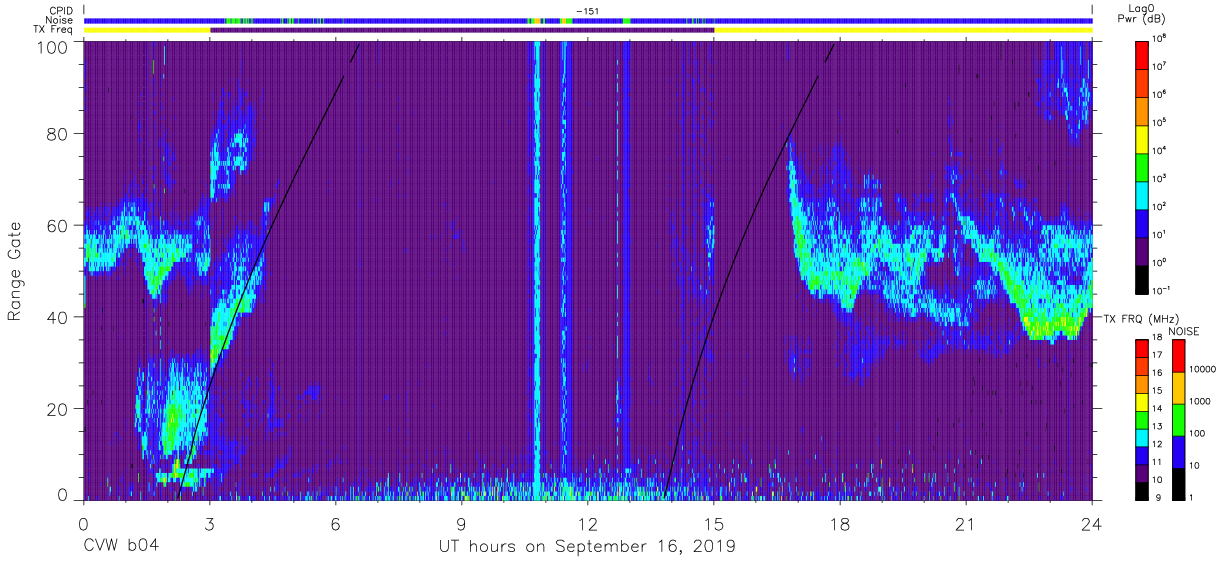Click the 9 tick on UT hours axis

462,525
